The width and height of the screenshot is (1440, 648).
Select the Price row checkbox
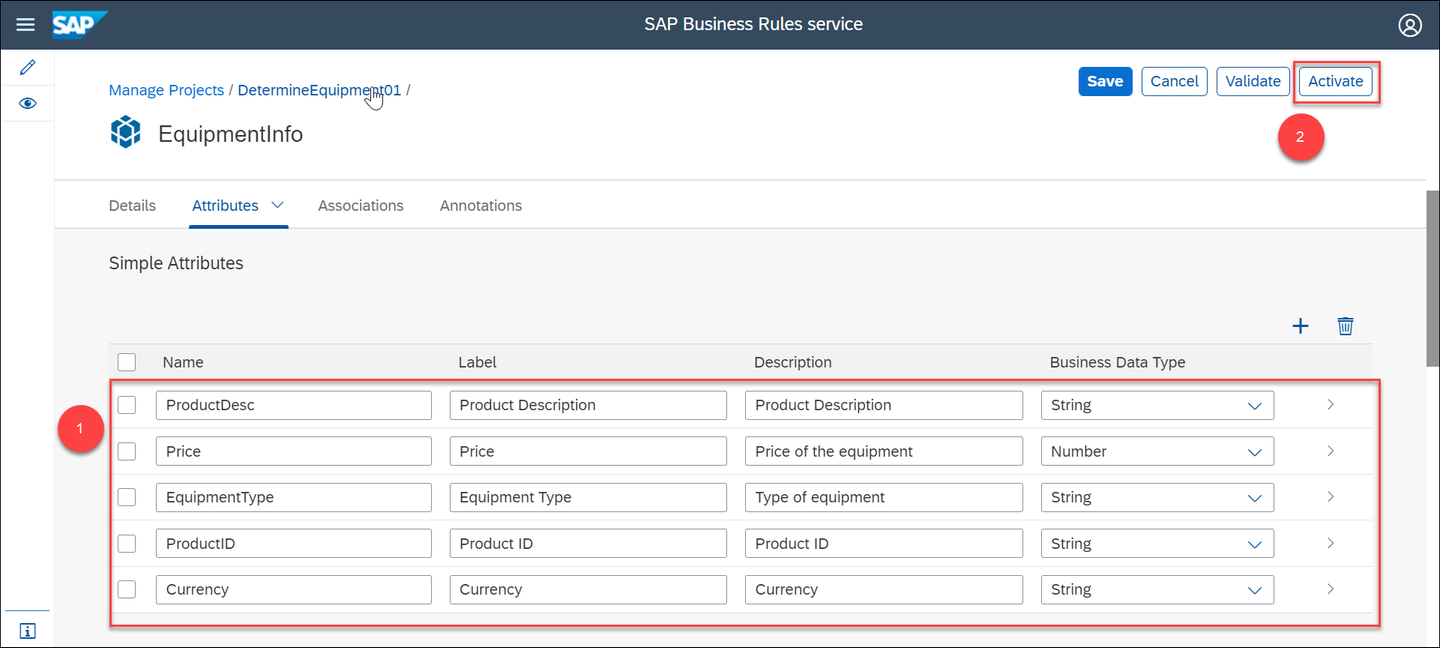click(127, 451)
